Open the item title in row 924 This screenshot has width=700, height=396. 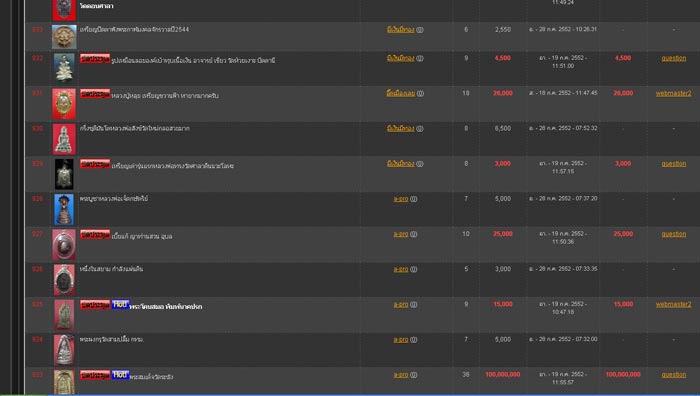coord(112,339)
